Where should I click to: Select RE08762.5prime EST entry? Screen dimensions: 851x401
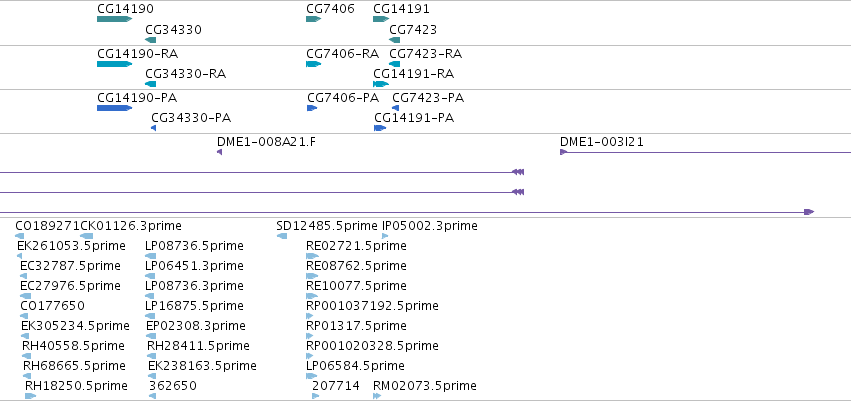(356, 266)
